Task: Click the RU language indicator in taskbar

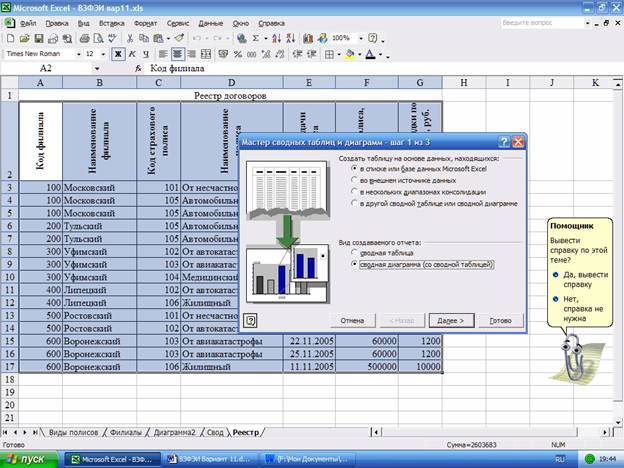Action: [560, 459]
